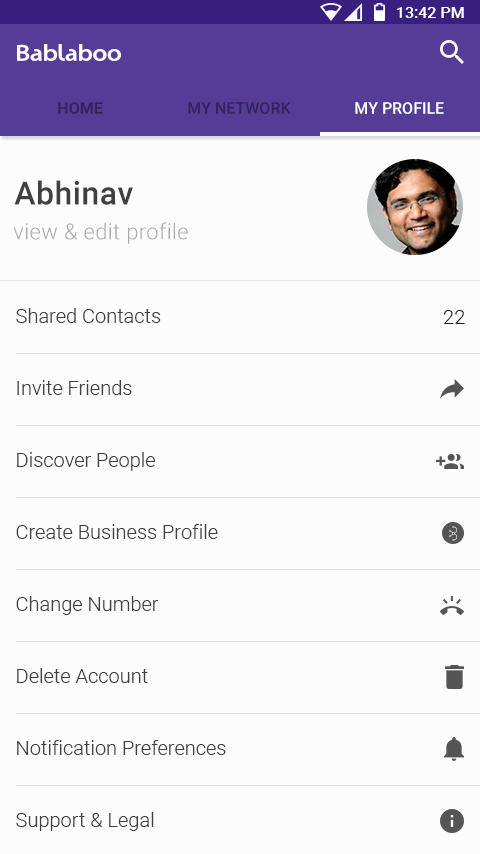Switch to the MY NETWORK tab
This screenshot has height=854, width=480.
coord(239,108)
